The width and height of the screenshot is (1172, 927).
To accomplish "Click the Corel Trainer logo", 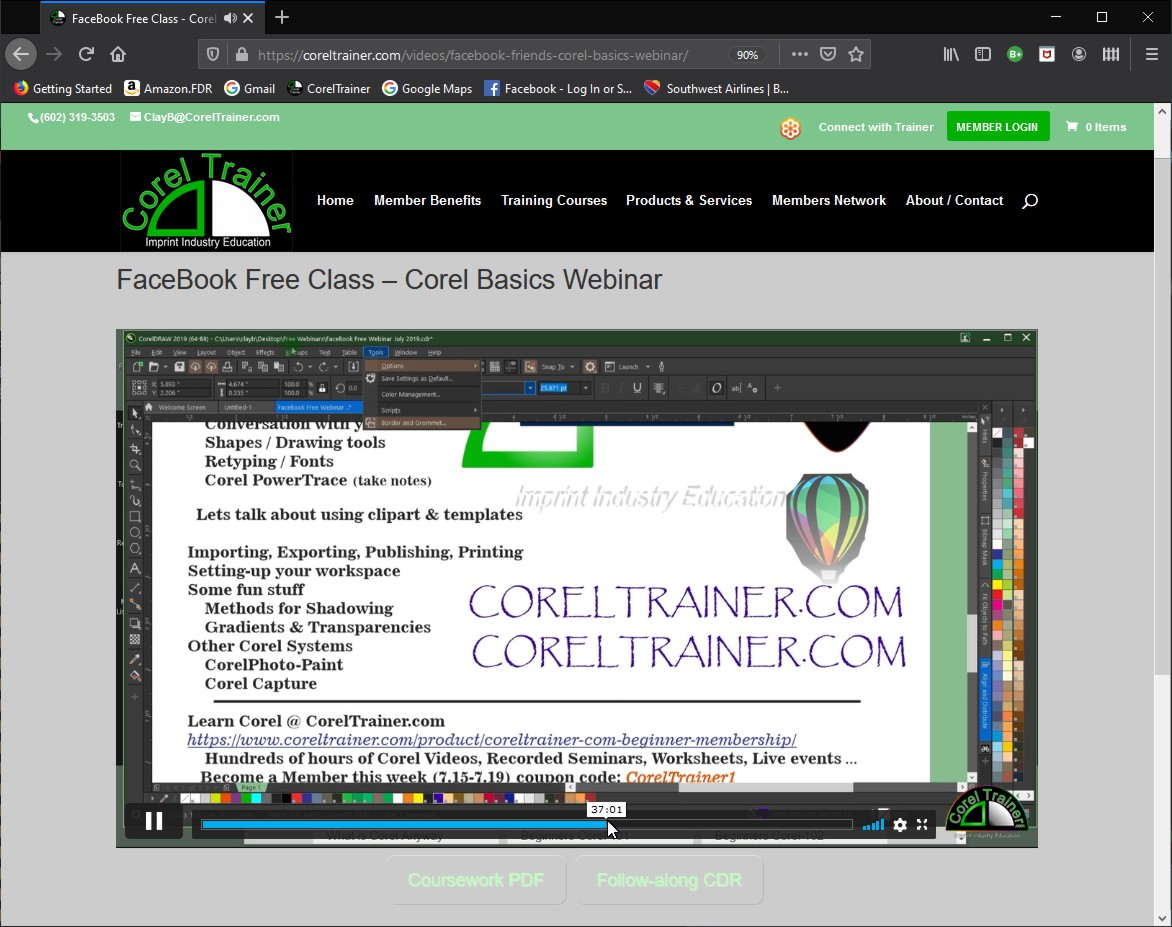I will pos(207,200).
